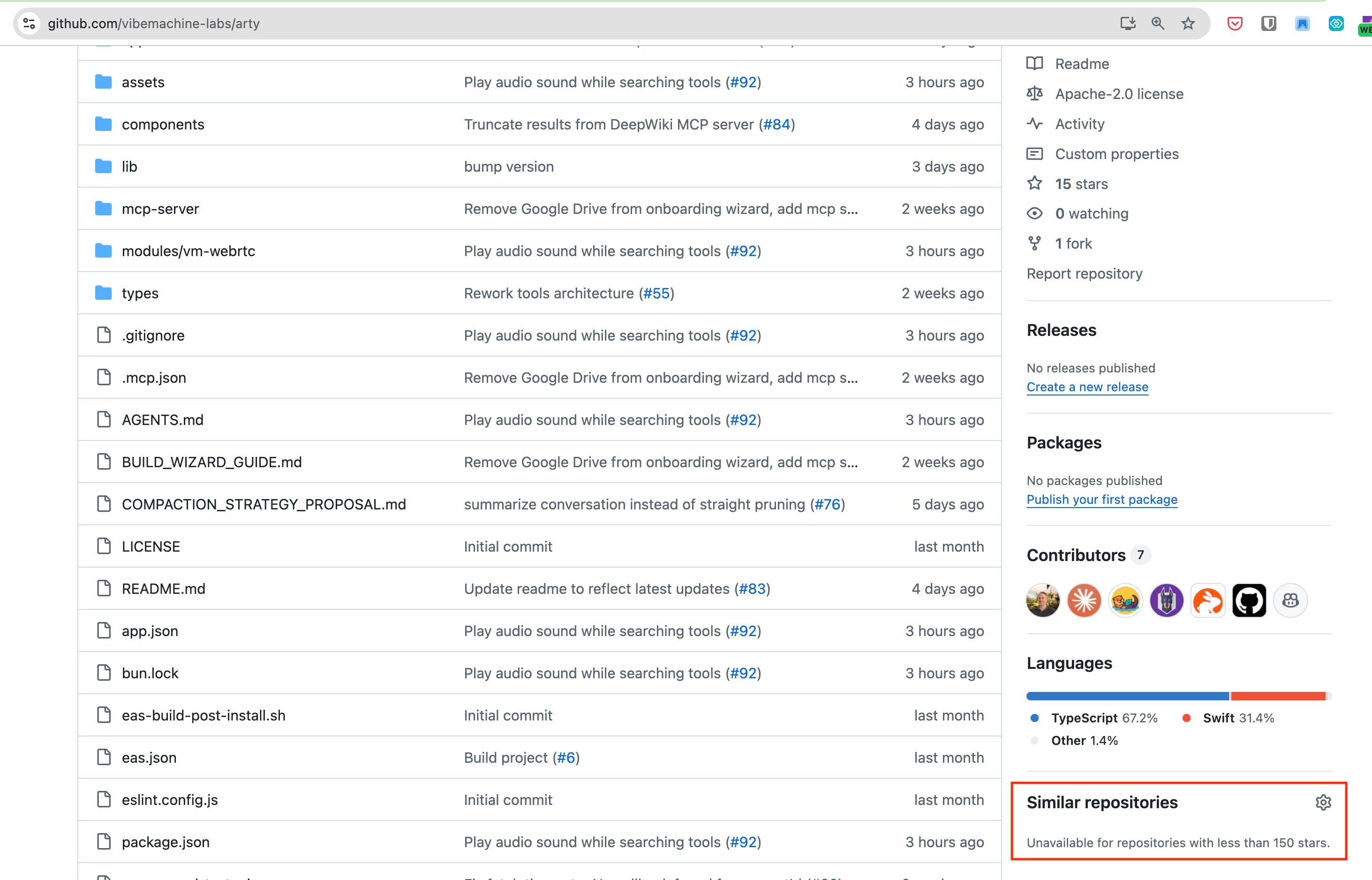Click the install app icon in address bar
The image size is (1372, 880).
coord(1128,23)
